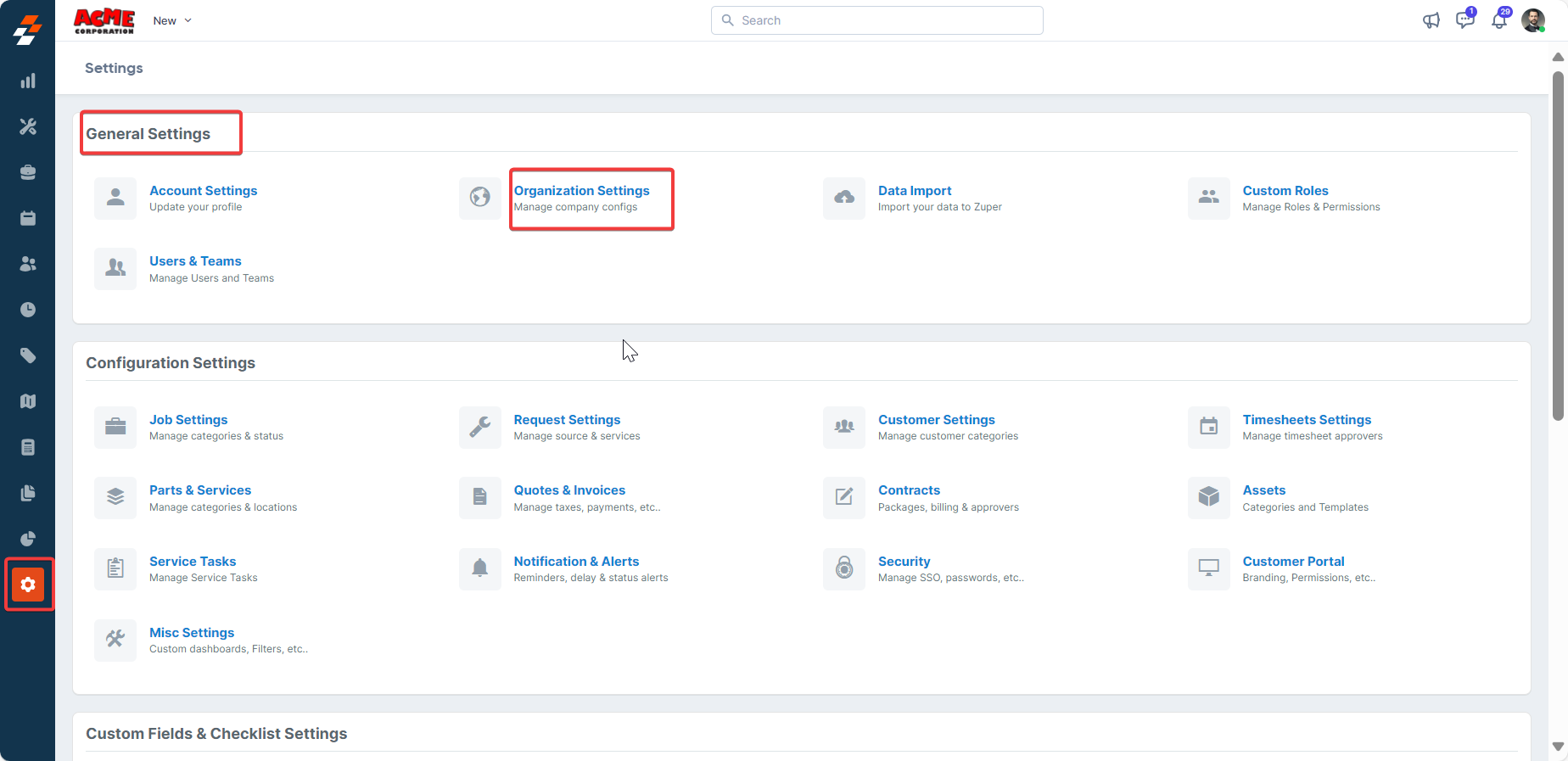1568x761 pixels.
Task: Click the settings gear icon in sidebar
Action: 28,585
